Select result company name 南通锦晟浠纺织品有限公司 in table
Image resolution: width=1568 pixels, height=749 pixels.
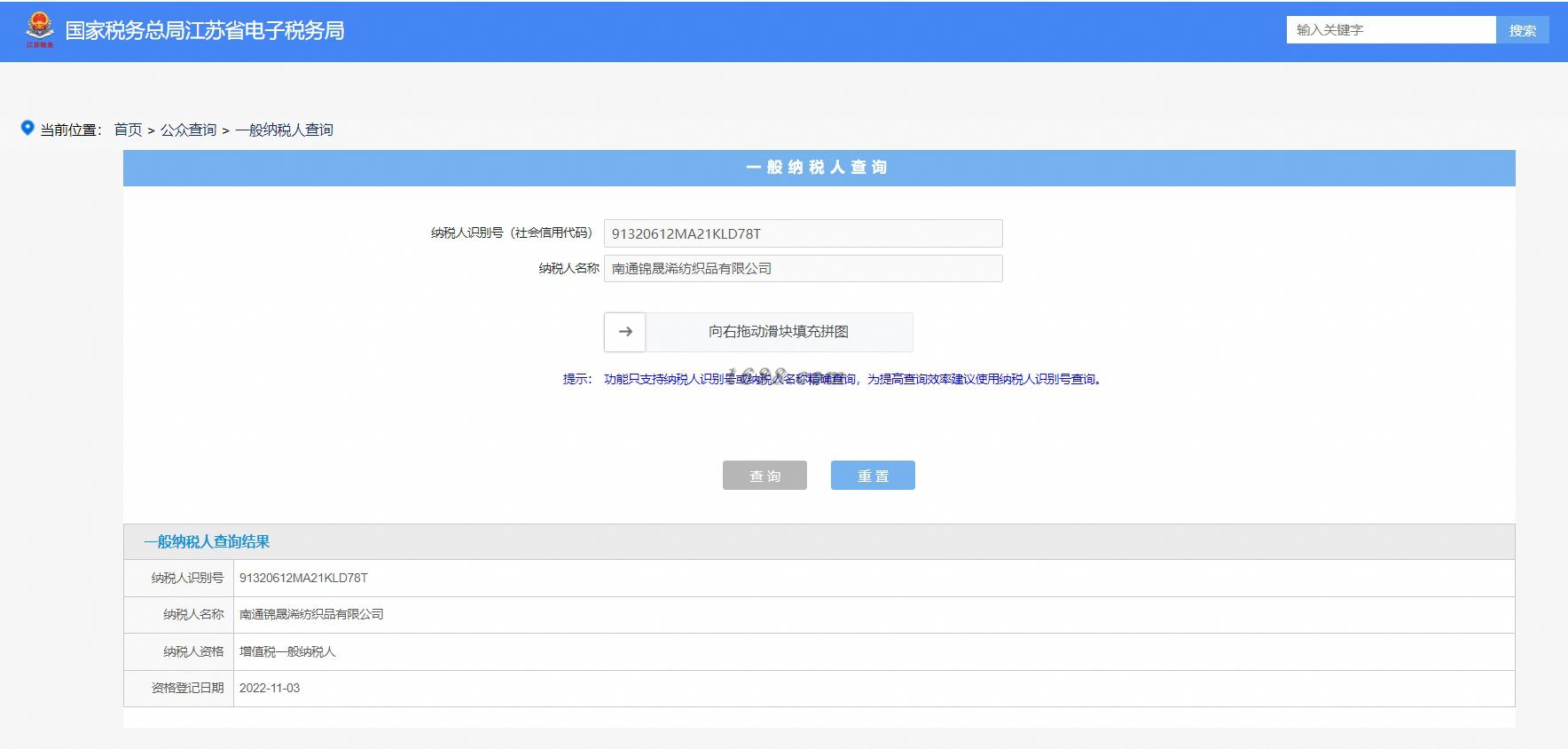[311, 614]
